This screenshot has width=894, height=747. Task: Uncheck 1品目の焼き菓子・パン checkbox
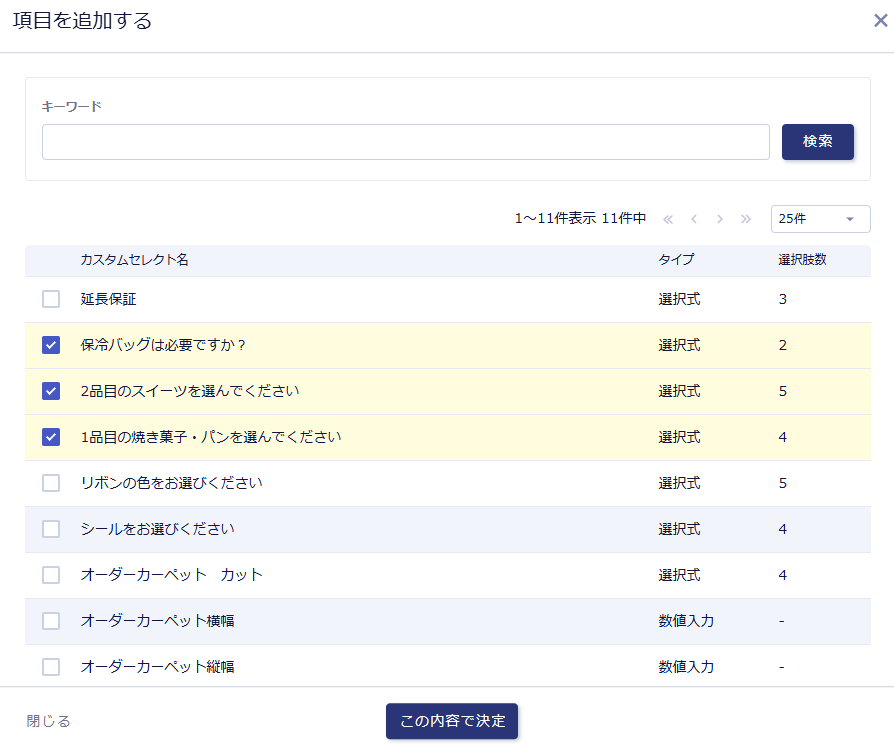[x=51, y=437]
